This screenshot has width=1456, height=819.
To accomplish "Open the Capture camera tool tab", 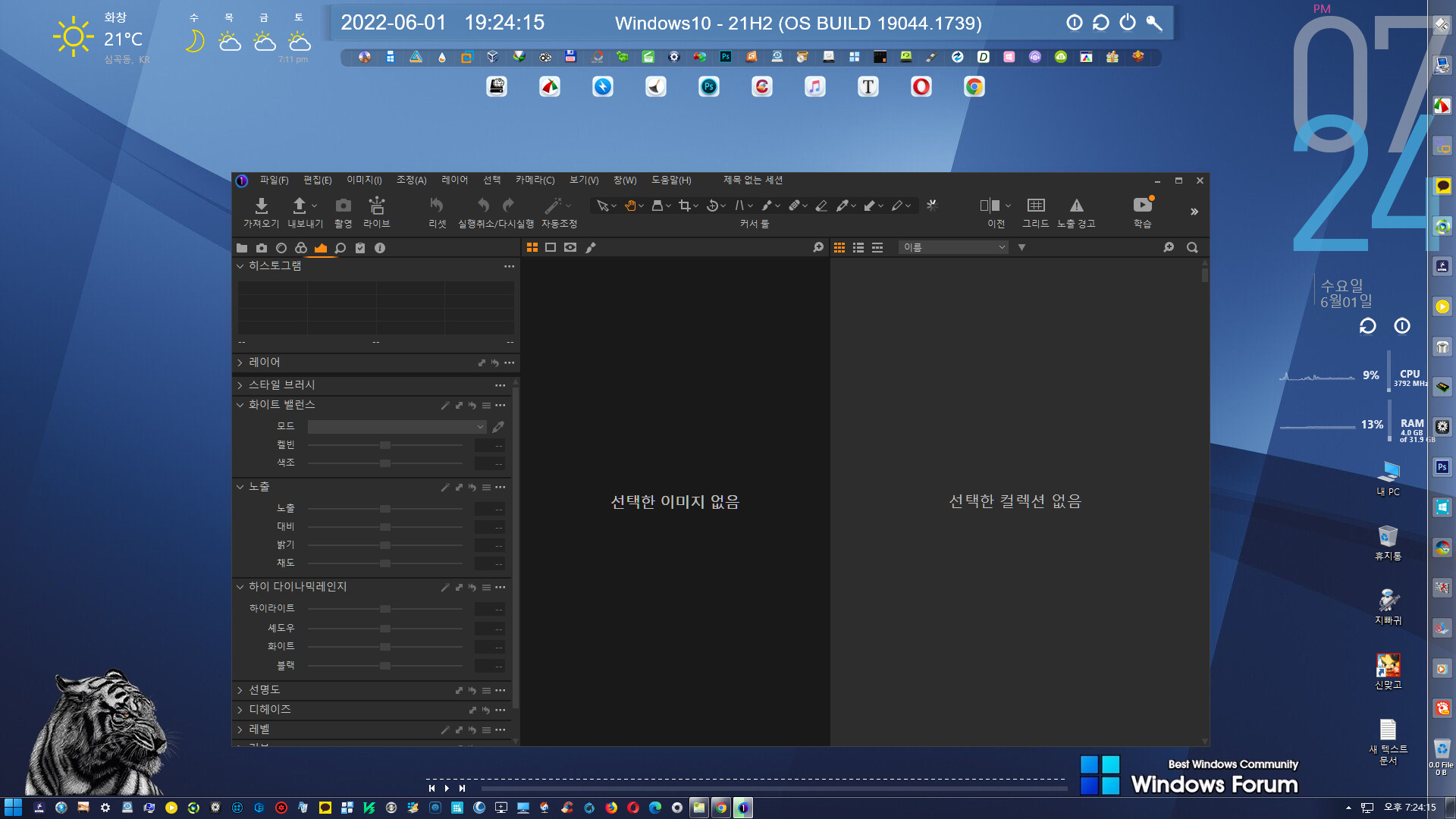I will (262, 248).
